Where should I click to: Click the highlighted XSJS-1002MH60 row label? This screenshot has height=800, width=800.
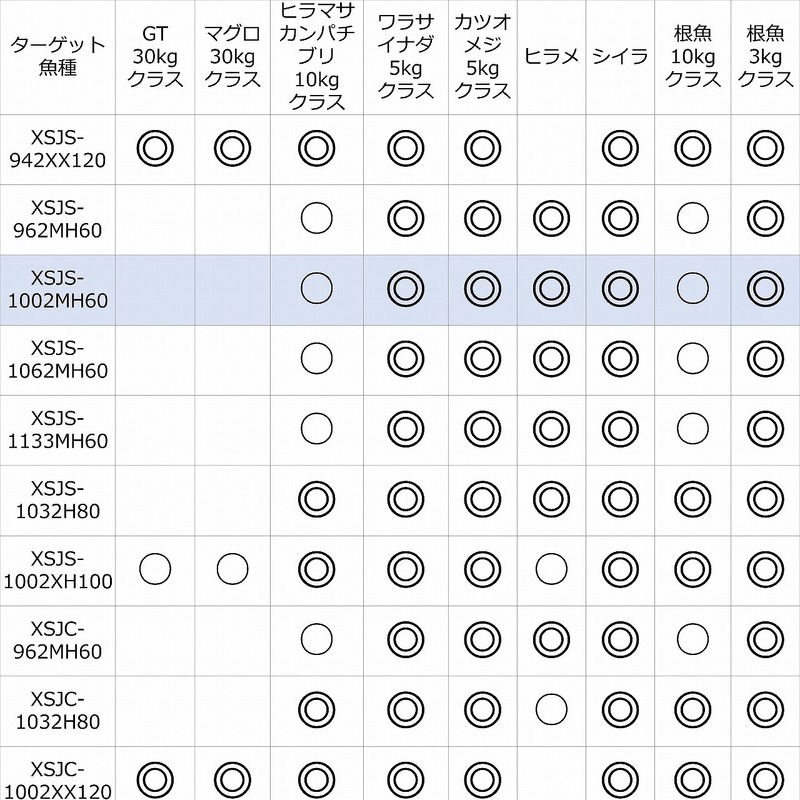point(57,288)
